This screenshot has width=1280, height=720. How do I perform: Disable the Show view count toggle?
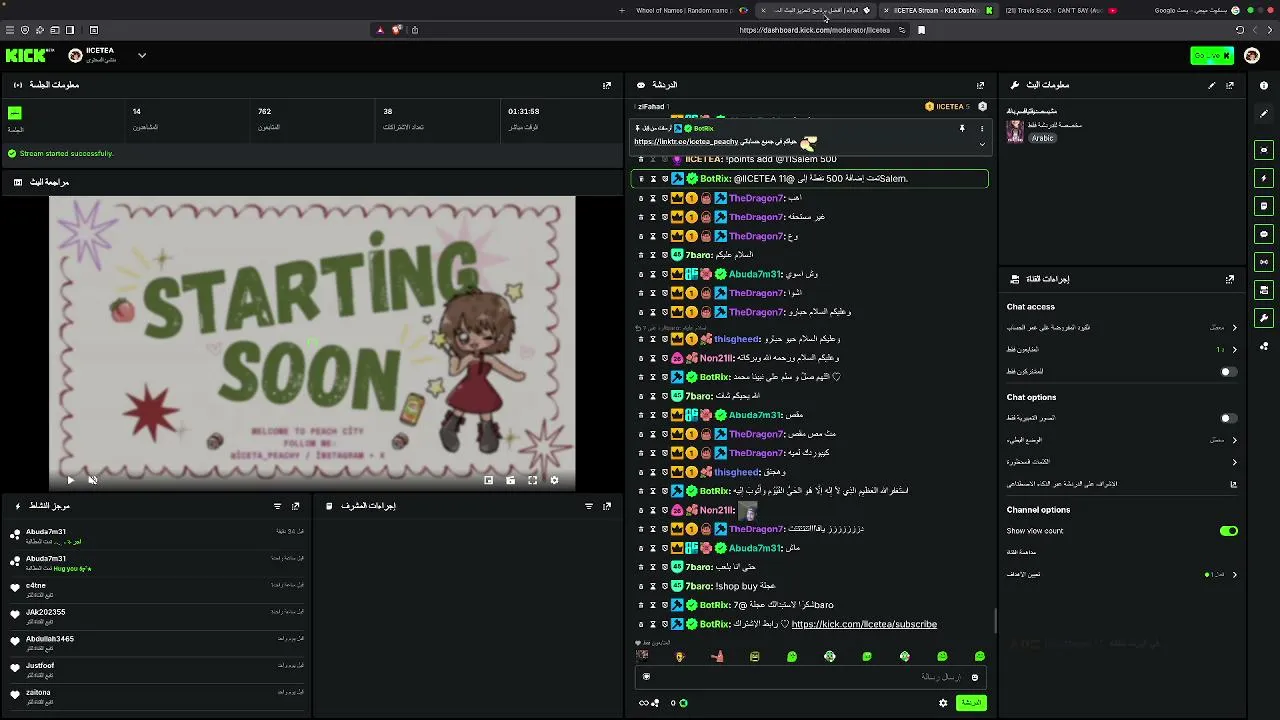tap(1229, 531)
